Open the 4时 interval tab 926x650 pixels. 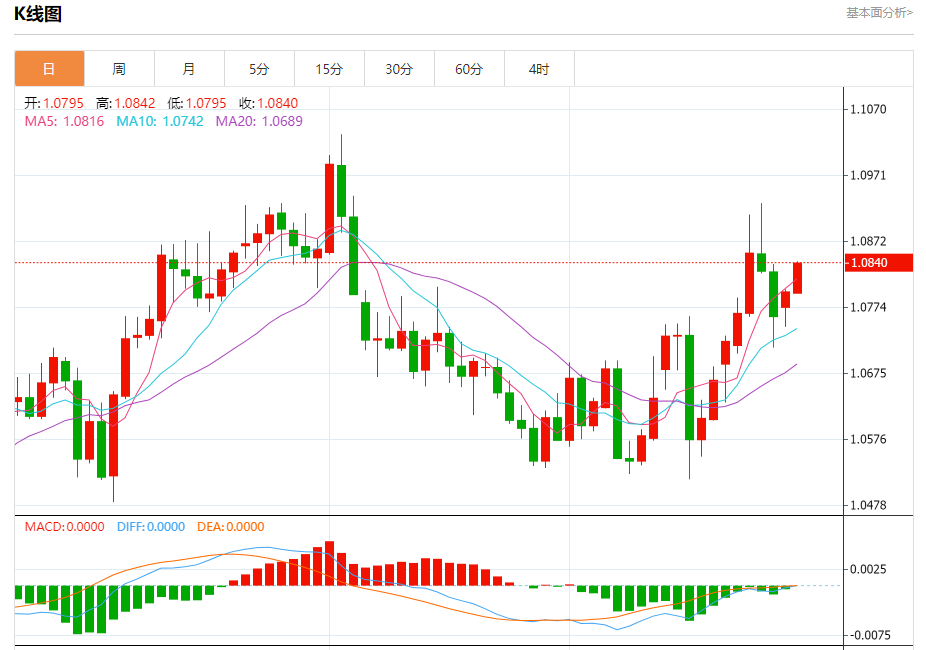tap(539, 69)
